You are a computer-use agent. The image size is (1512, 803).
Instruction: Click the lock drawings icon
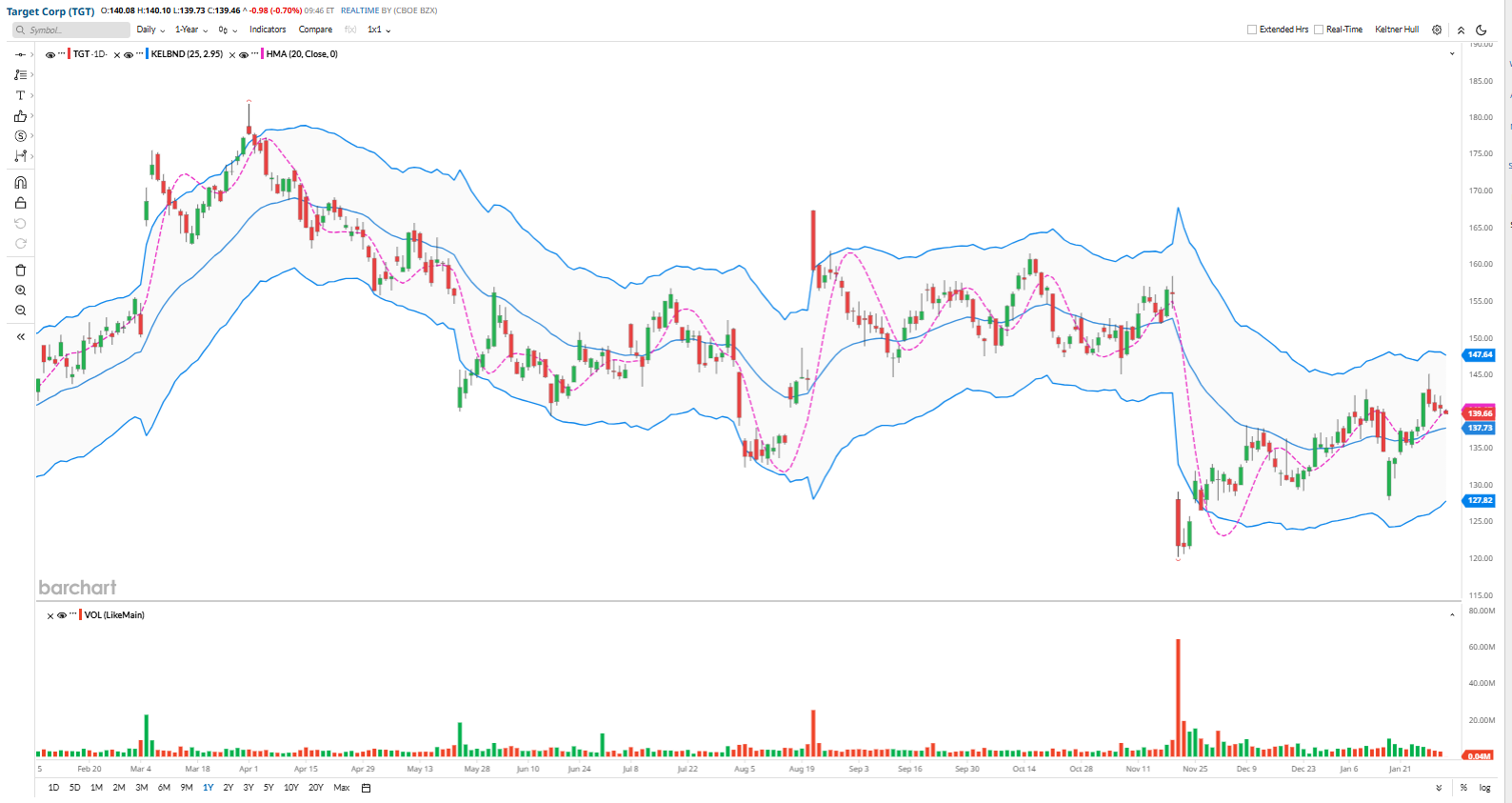pyautogui.click(x=20, y=203)
